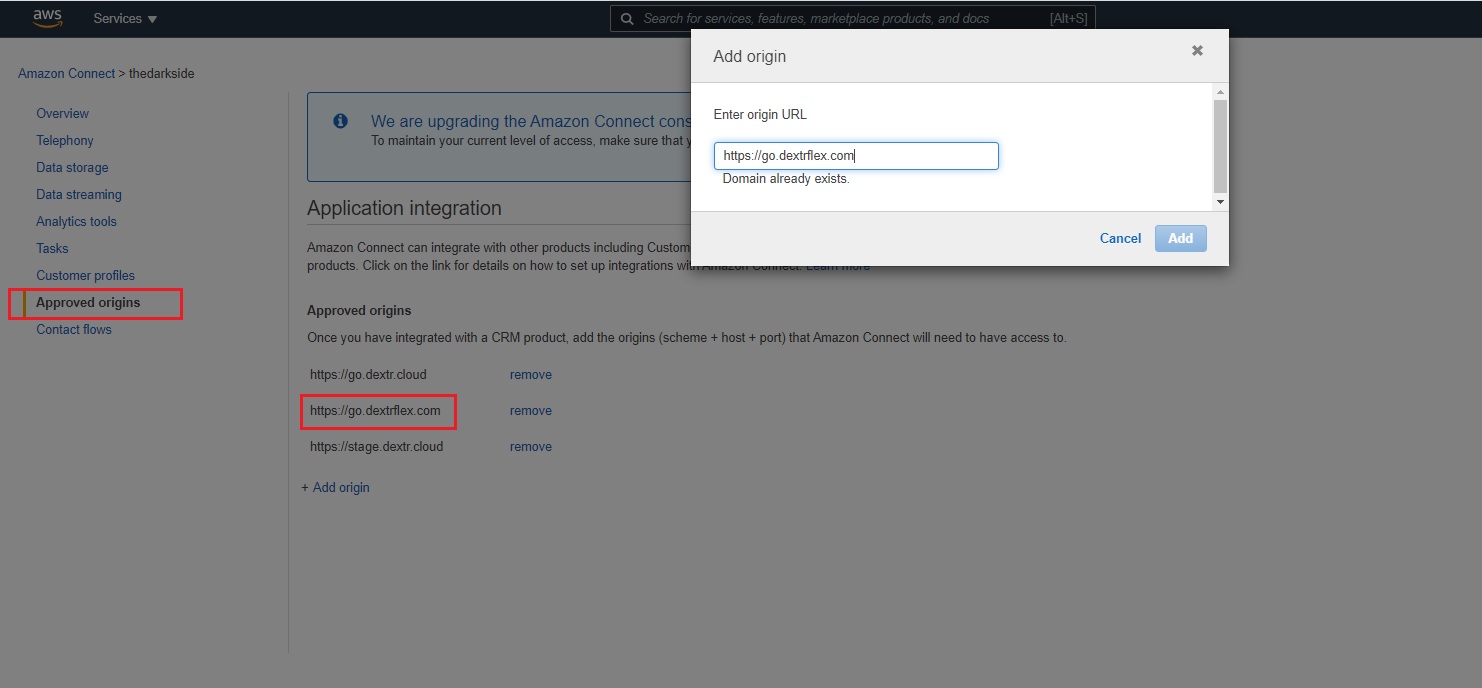Click the + Add origin link

pos(336,488)
